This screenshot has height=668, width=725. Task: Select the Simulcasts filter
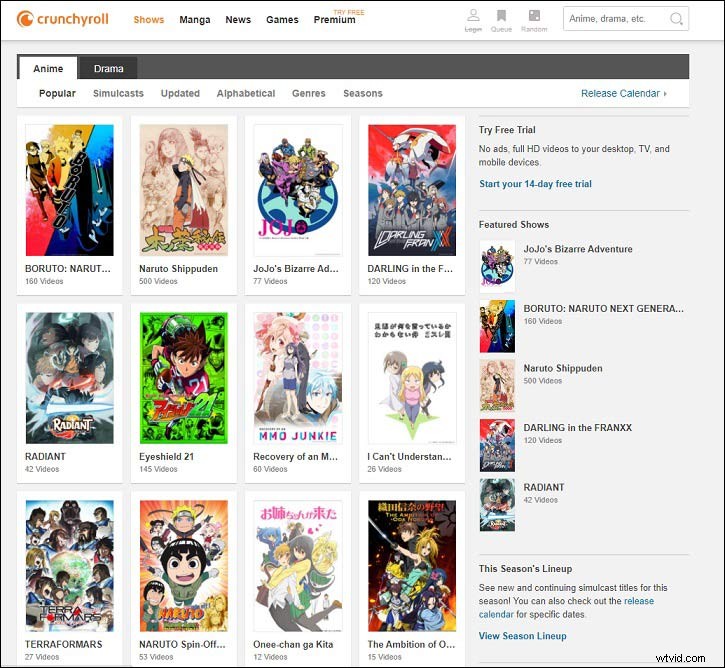(x=118, y=93)
